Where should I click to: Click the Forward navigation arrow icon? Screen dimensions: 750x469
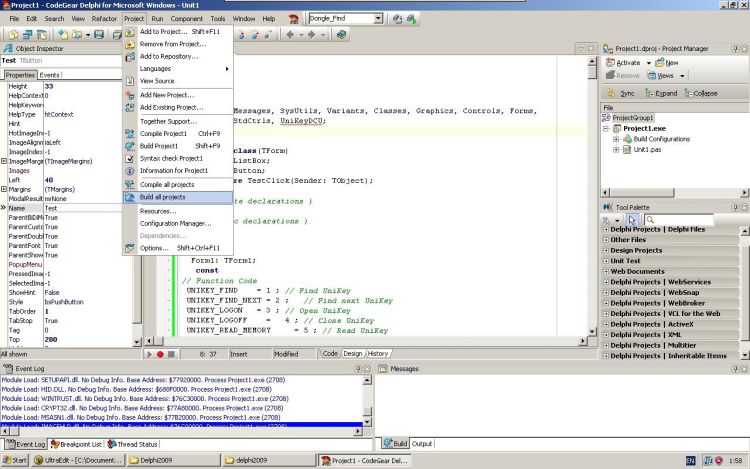[311, 34]
